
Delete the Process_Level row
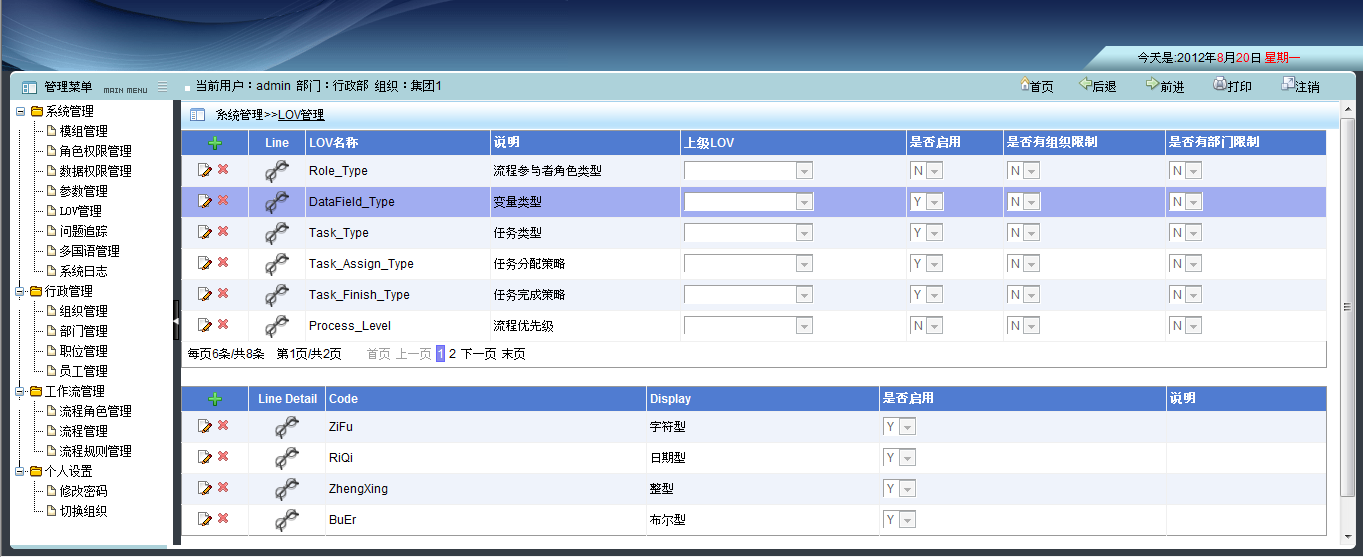point(223,325)
